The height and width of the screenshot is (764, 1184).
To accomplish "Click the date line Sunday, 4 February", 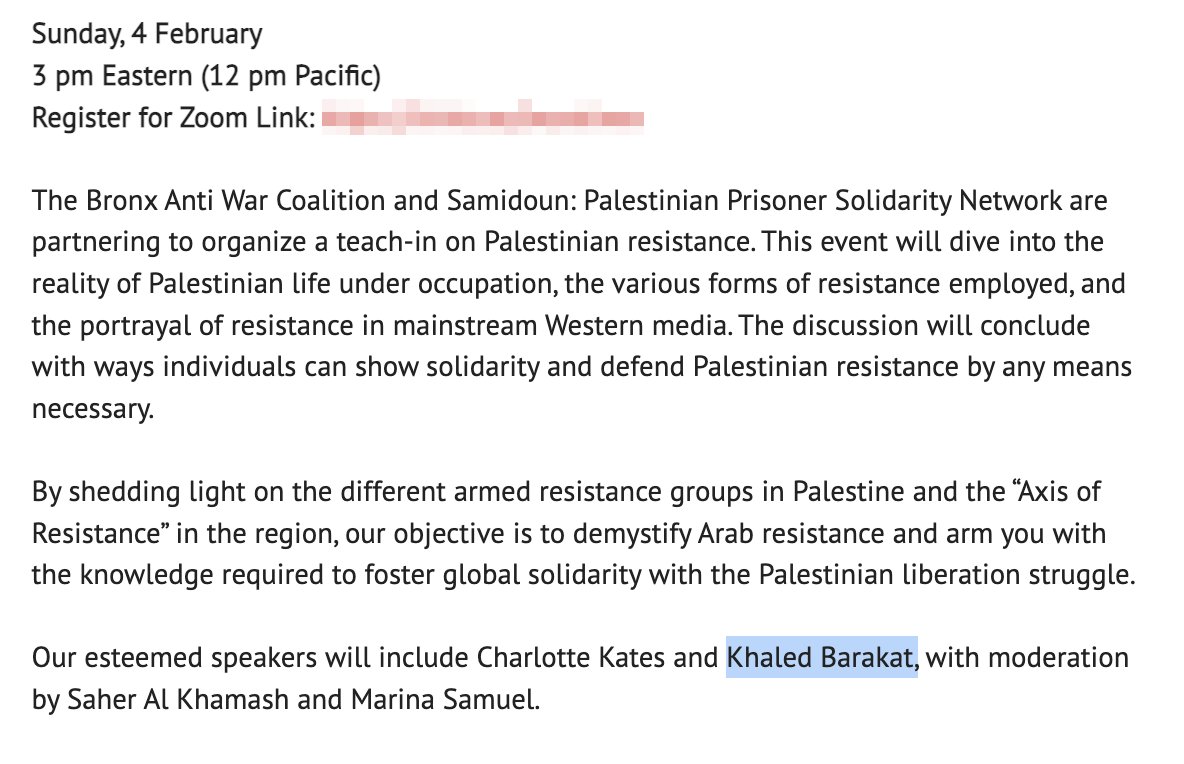I will click(147, 35).
